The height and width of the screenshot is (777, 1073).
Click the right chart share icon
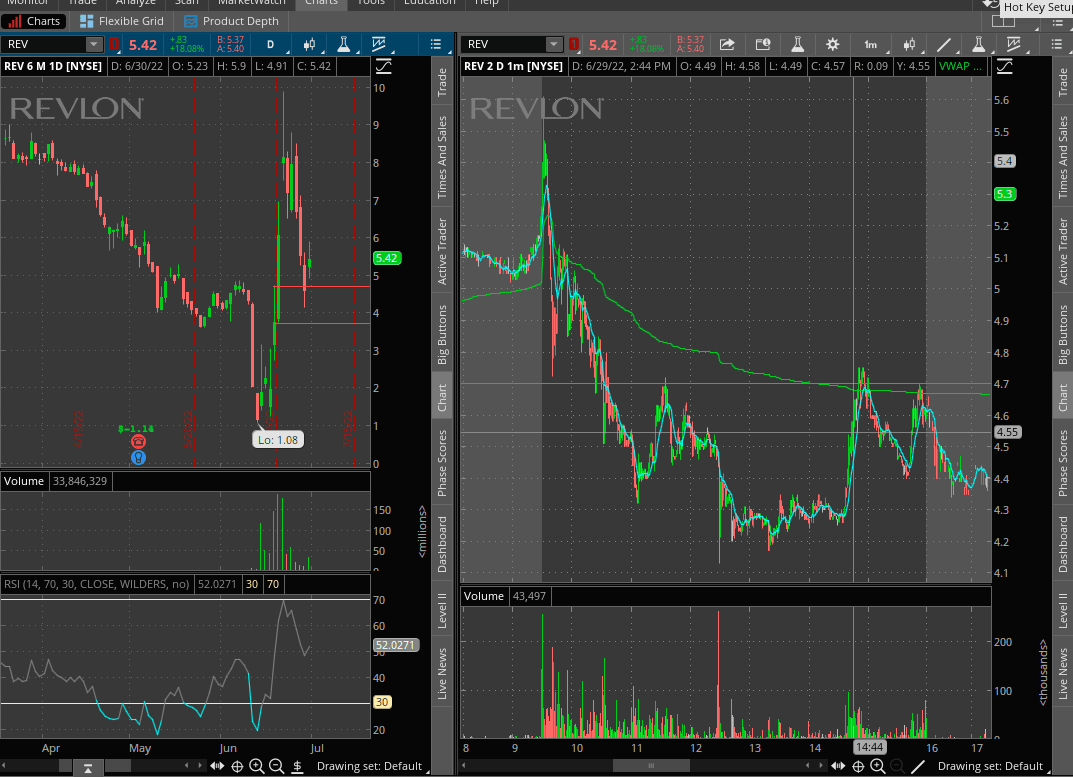(x=727, y=44)
